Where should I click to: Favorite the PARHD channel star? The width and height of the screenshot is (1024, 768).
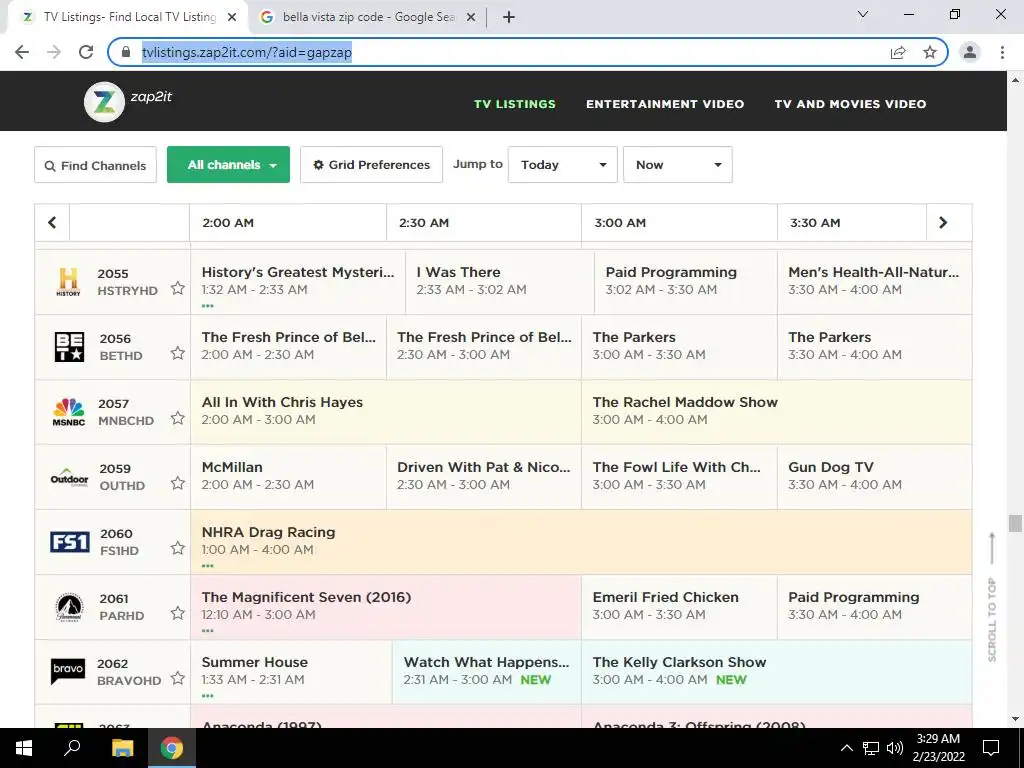(178, 613)
